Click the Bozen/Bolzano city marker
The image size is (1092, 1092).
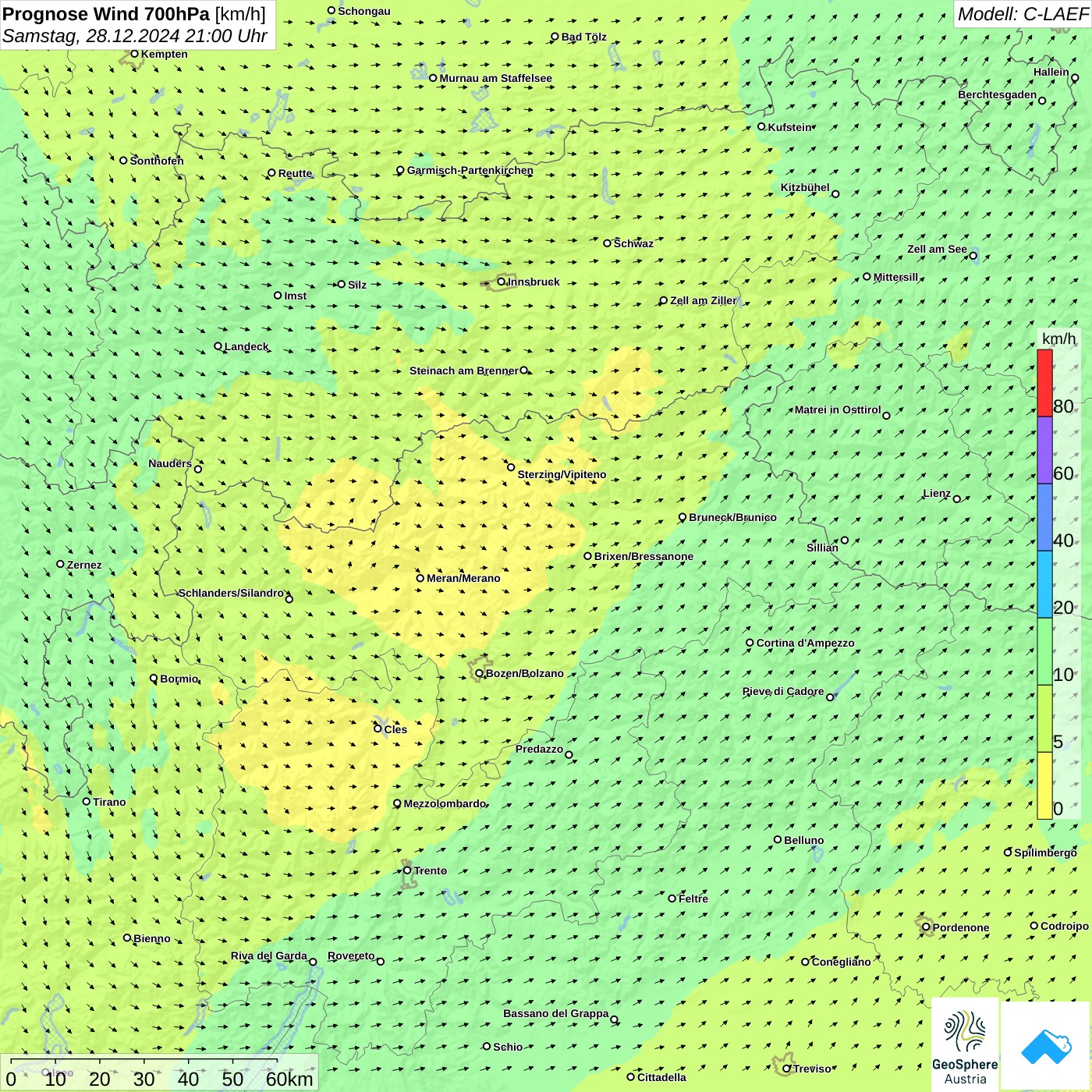click(479, 673)
